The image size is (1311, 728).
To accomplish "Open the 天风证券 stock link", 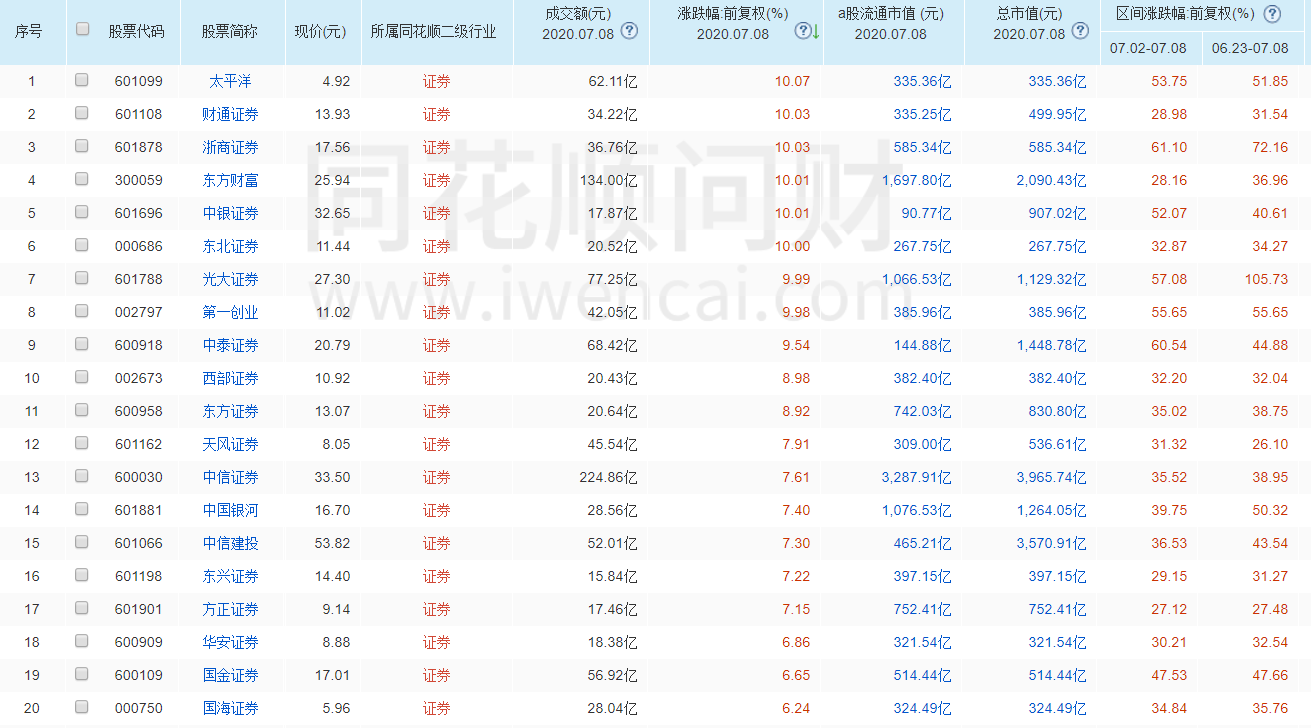I will [230, 444].
